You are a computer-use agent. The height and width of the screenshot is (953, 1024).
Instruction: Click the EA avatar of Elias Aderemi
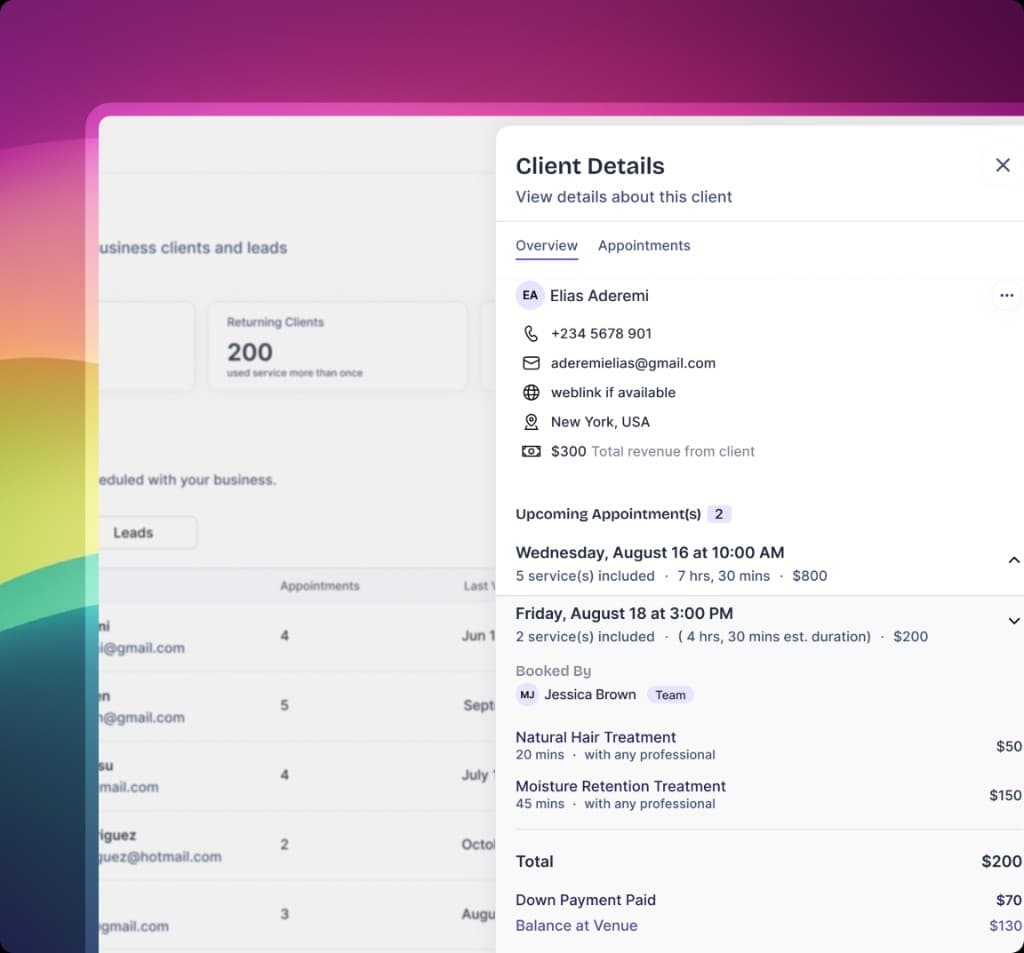pos(530,295)
